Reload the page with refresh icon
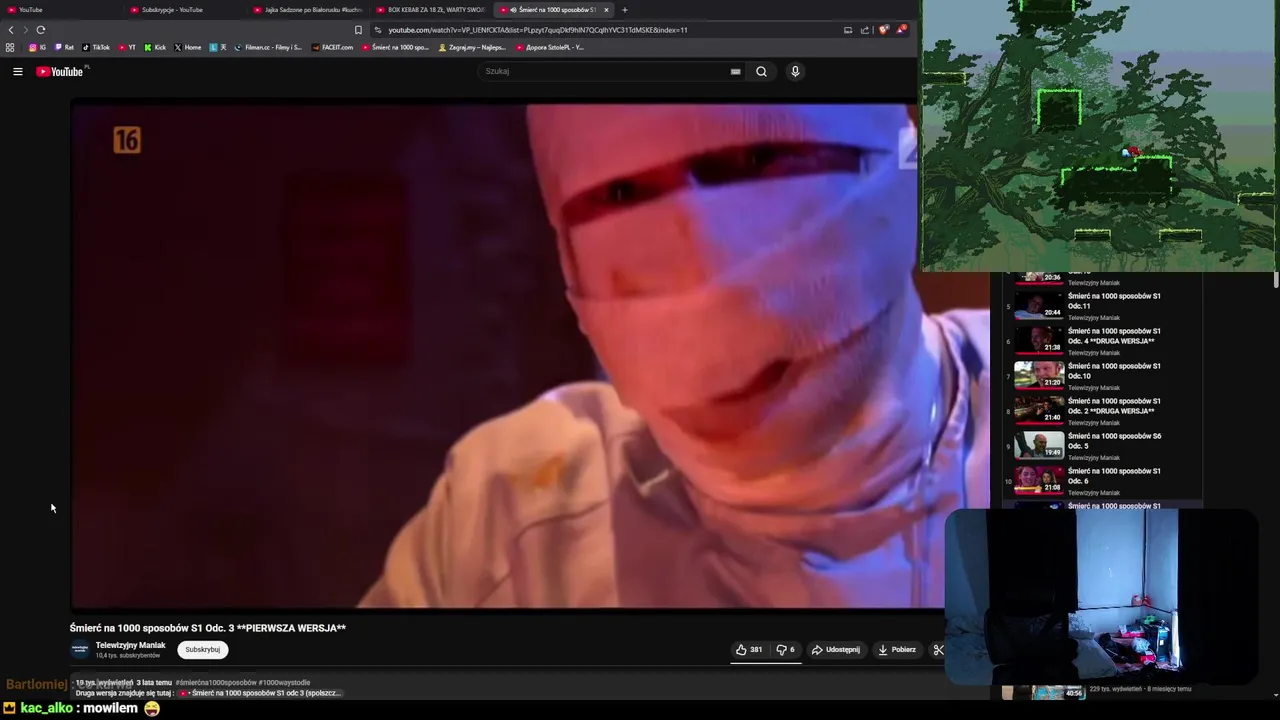The height and width of the screenshot is (720, 1280). coord(41,30)
